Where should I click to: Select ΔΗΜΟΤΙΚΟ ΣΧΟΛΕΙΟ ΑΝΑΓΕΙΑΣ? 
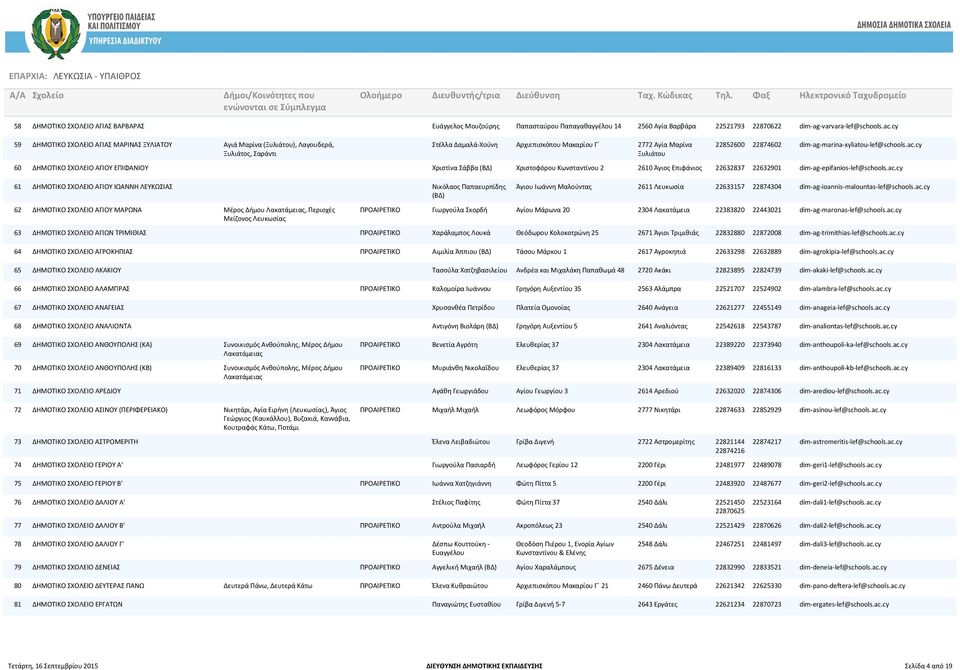[x=78, y=307]
